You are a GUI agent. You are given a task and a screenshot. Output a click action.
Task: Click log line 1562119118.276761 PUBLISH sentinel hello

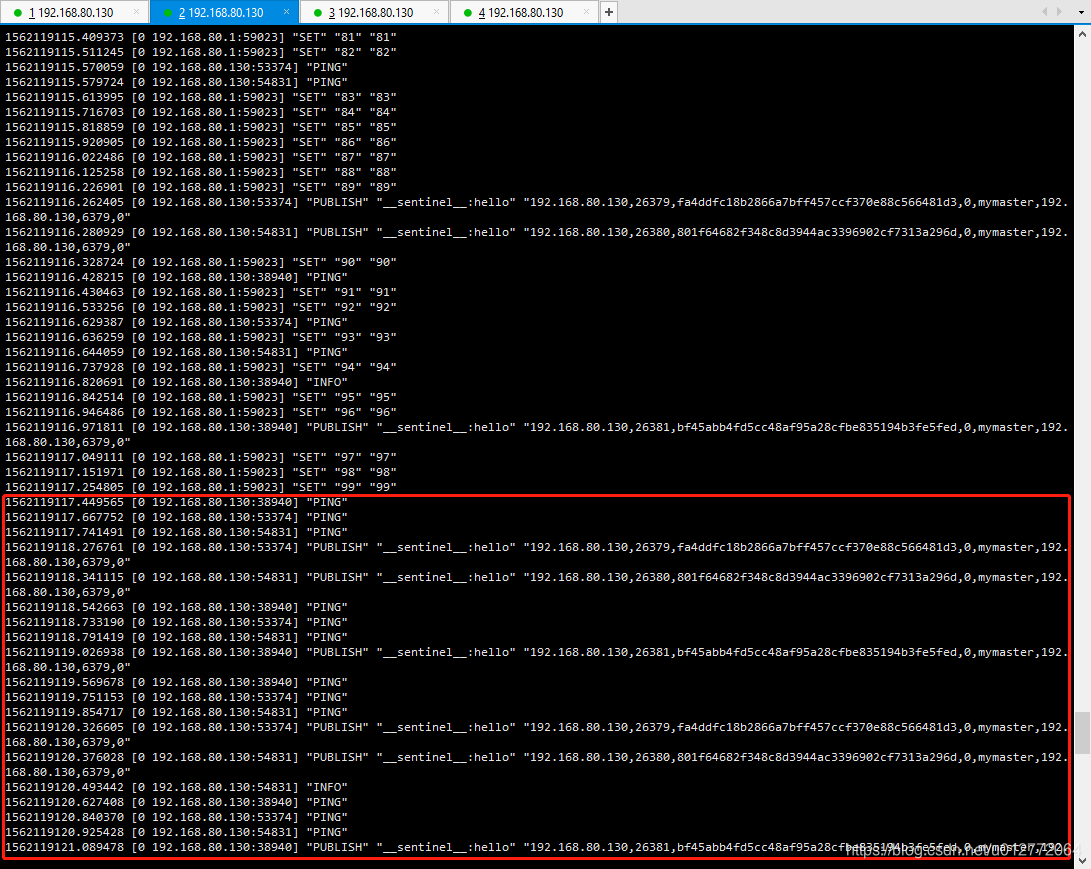pos(536,555)
